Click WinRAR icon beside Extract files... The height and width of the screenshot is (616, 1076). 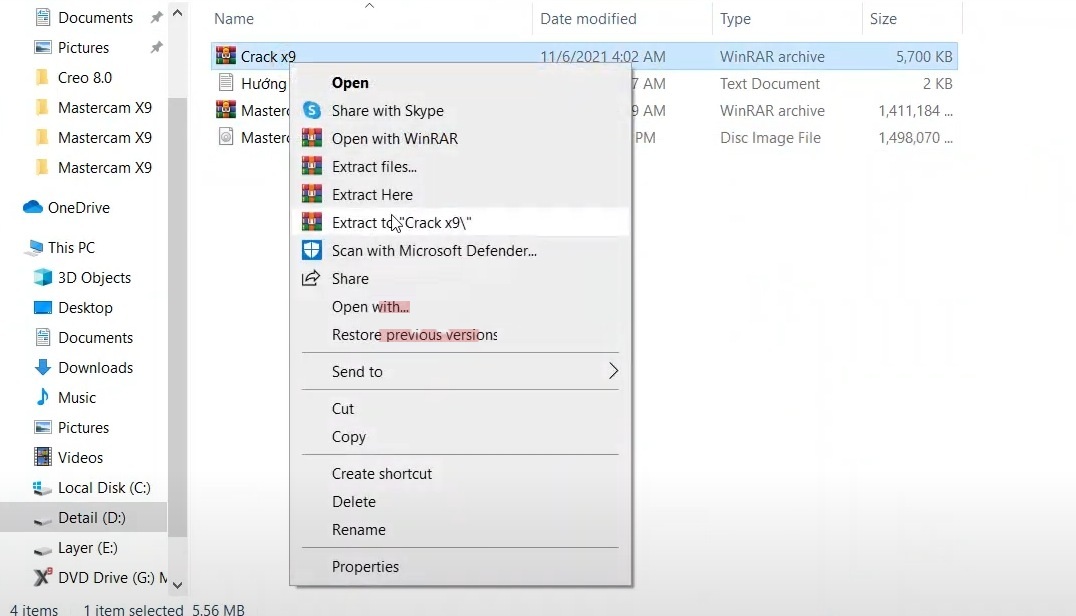click(312, 166)
